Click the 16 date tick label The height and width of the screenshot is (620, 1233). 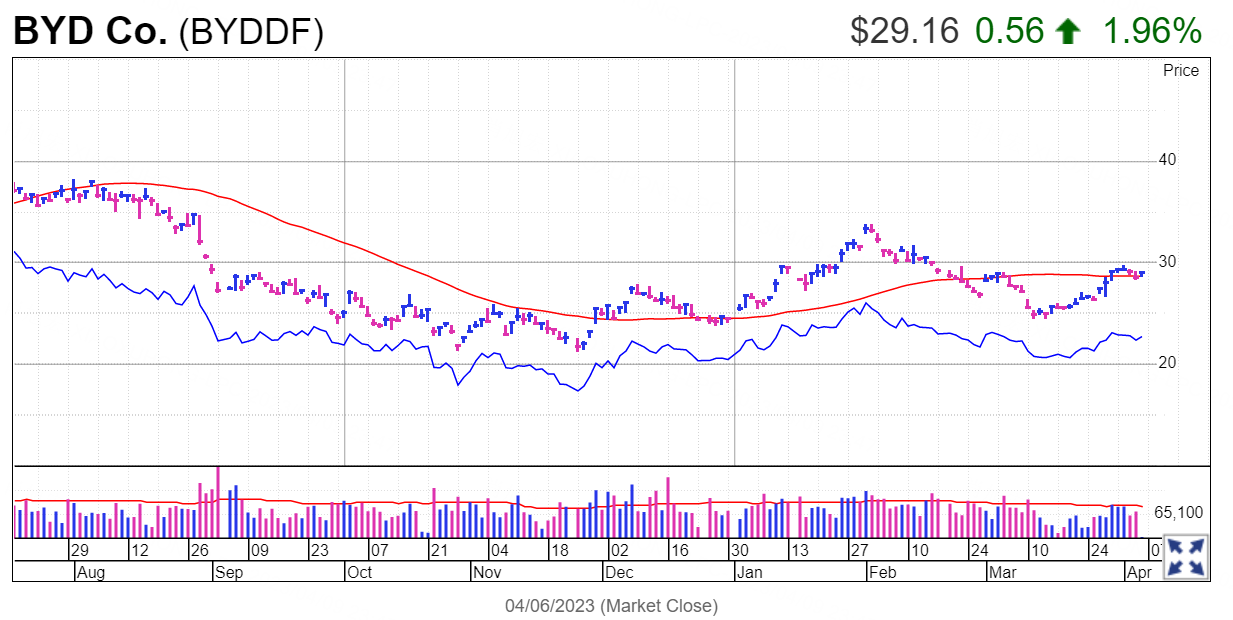[679, 550]
